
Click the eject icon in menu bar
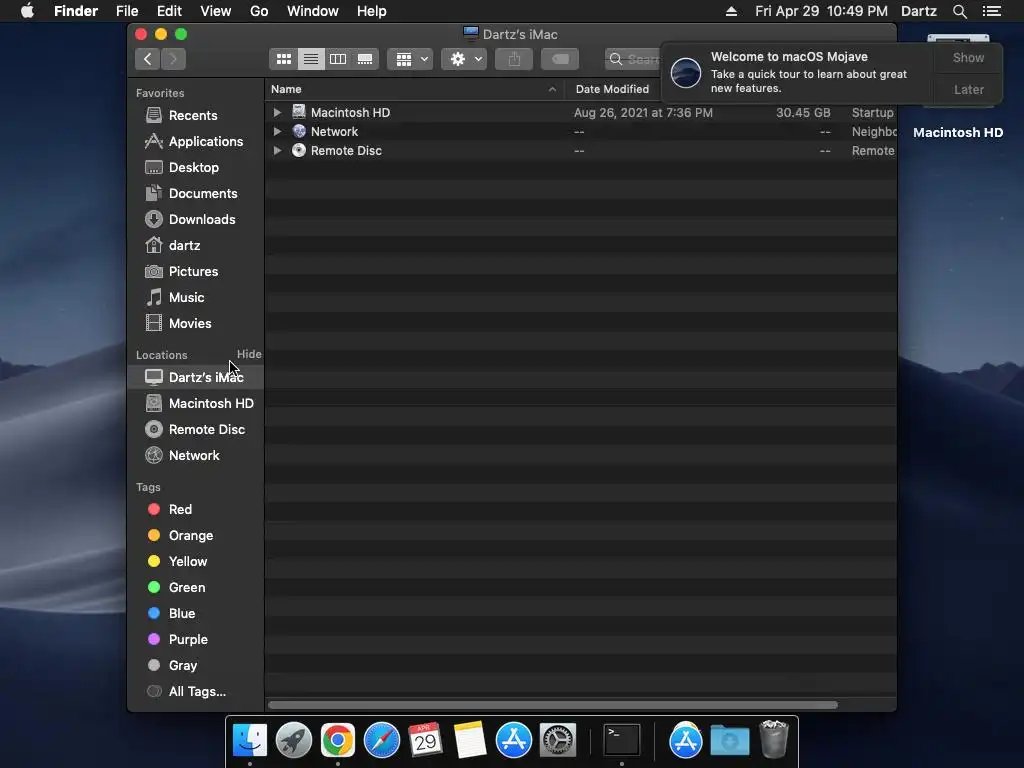coord(731,11)
